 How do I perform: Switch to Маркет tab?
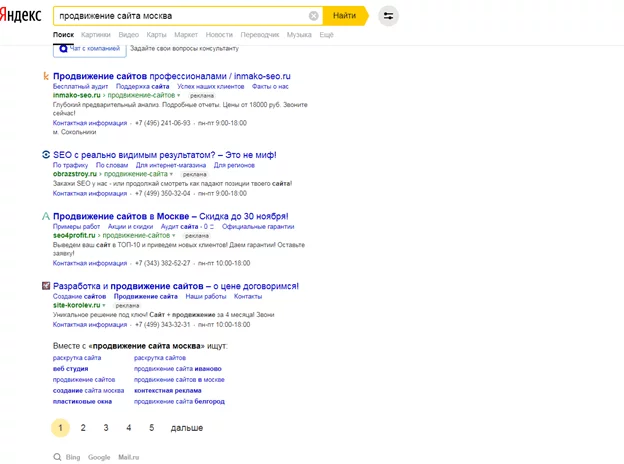pos(186,35)
